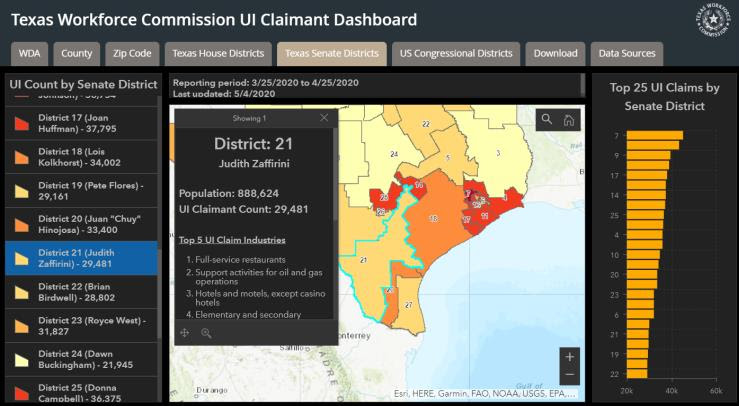Click District 20 orange legend swatch
Image resolution: width=739 pixels, height=406 pixels.
tap(22, 225)
